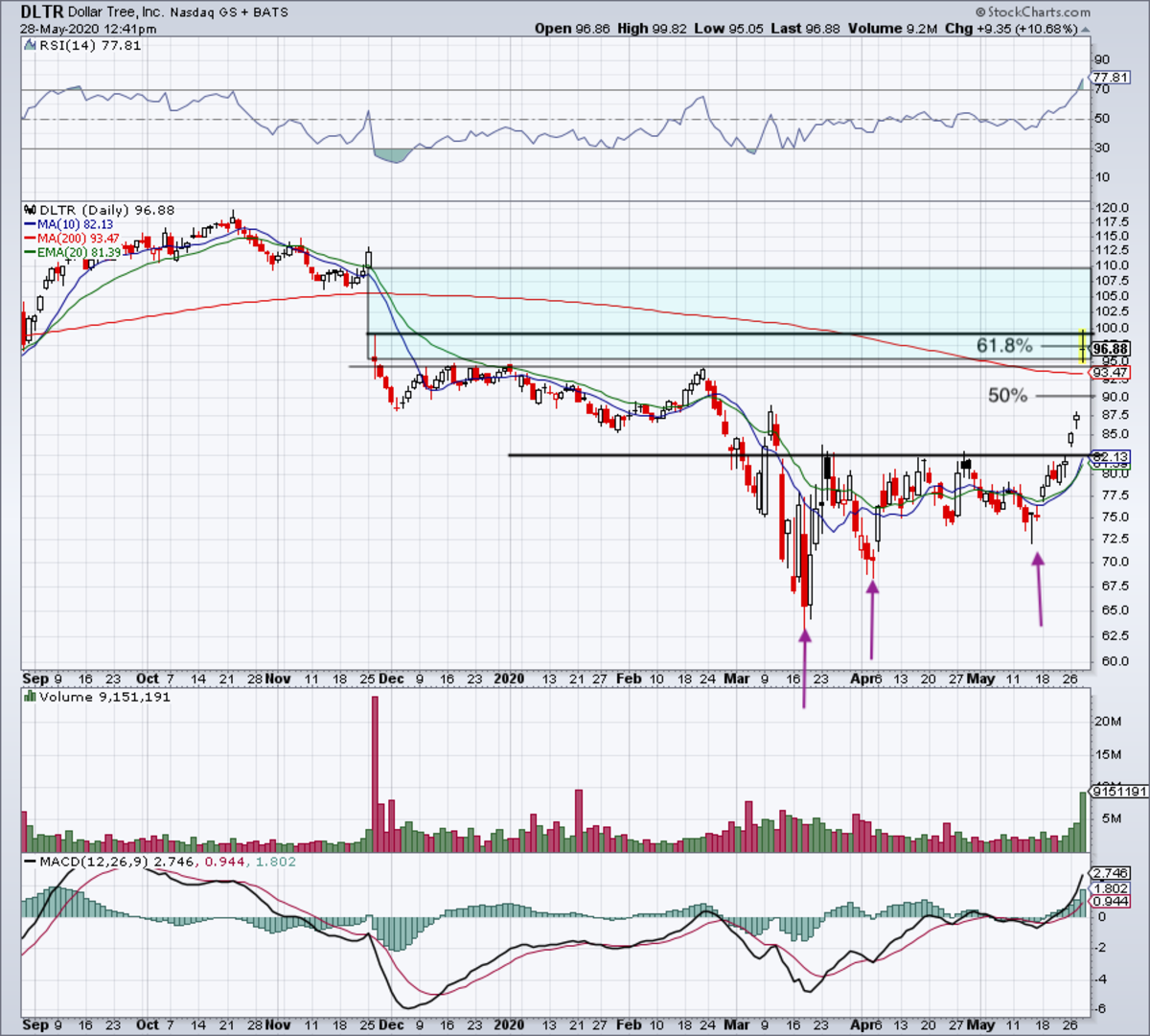Click the Last 96.88 value
This screenshot has width=1150, height=1036.
click(805, 29)
